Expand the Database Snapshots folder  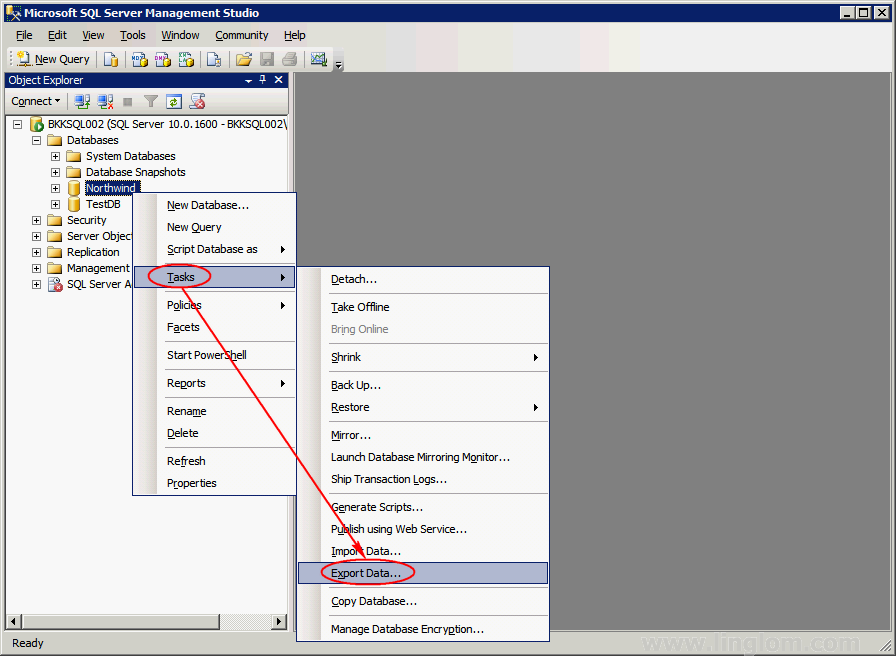[55, 172]
